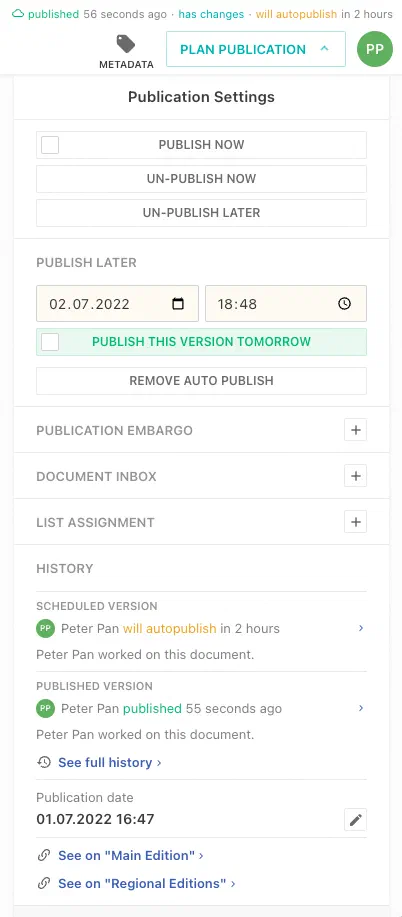Open the calendar picker in date field
Screen dimensions: 402x917
point(178,304)
